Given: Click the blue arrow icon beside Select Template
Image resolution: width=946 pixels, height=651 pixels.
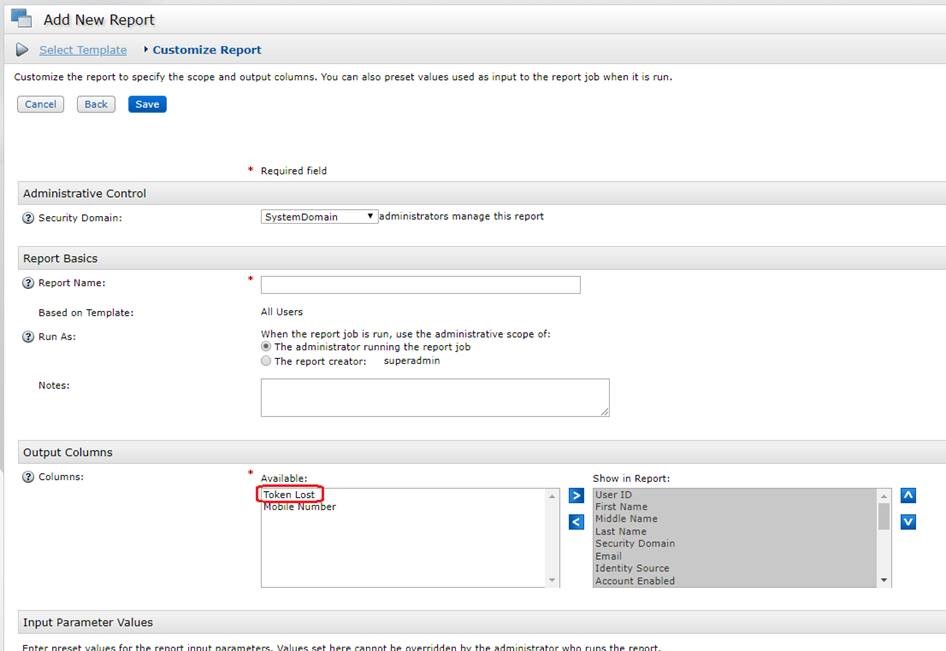Looking at the screenshot, I should tap(21, 49).
